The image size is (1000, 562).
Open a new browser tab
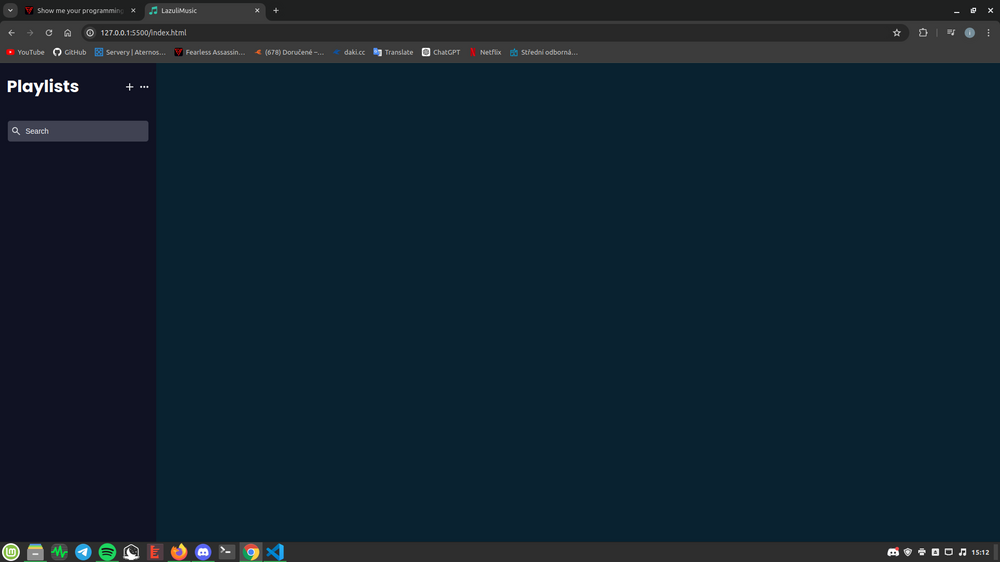[276, 11]
